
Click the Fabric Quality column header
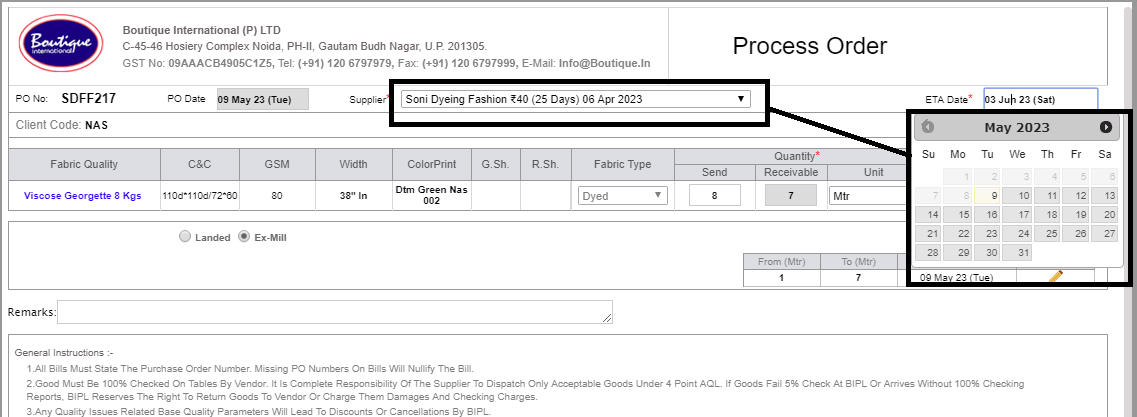pos(84,165)
